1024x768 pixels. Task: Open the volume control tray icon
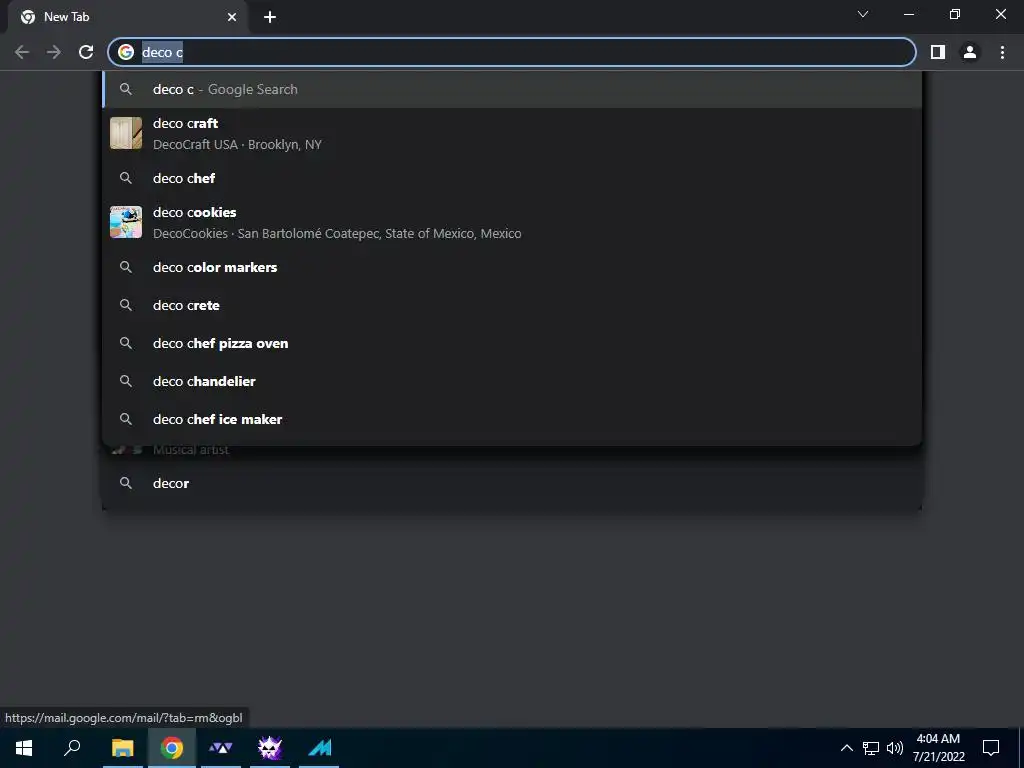[895, 748]
